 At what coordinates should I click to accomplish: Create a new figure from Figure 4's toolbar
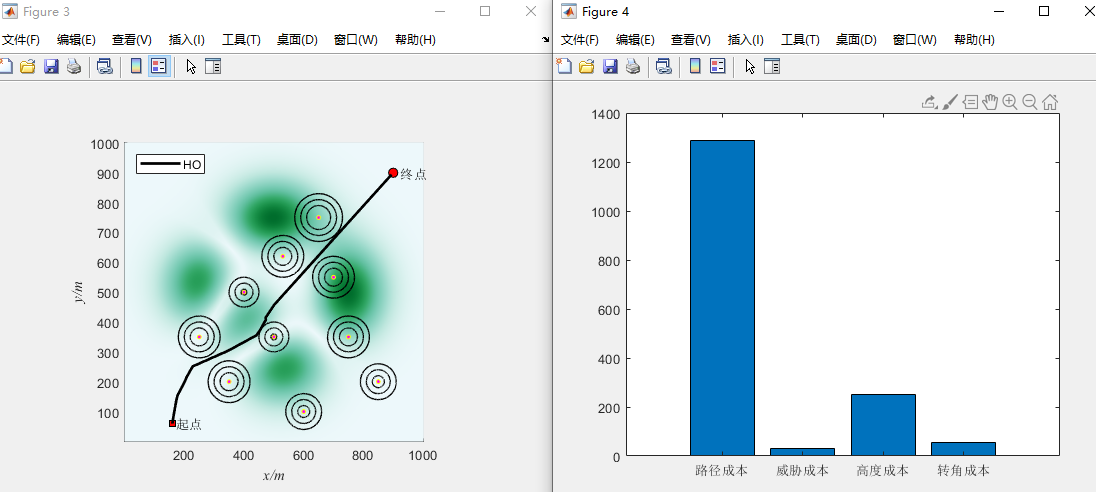pos(565,67)
